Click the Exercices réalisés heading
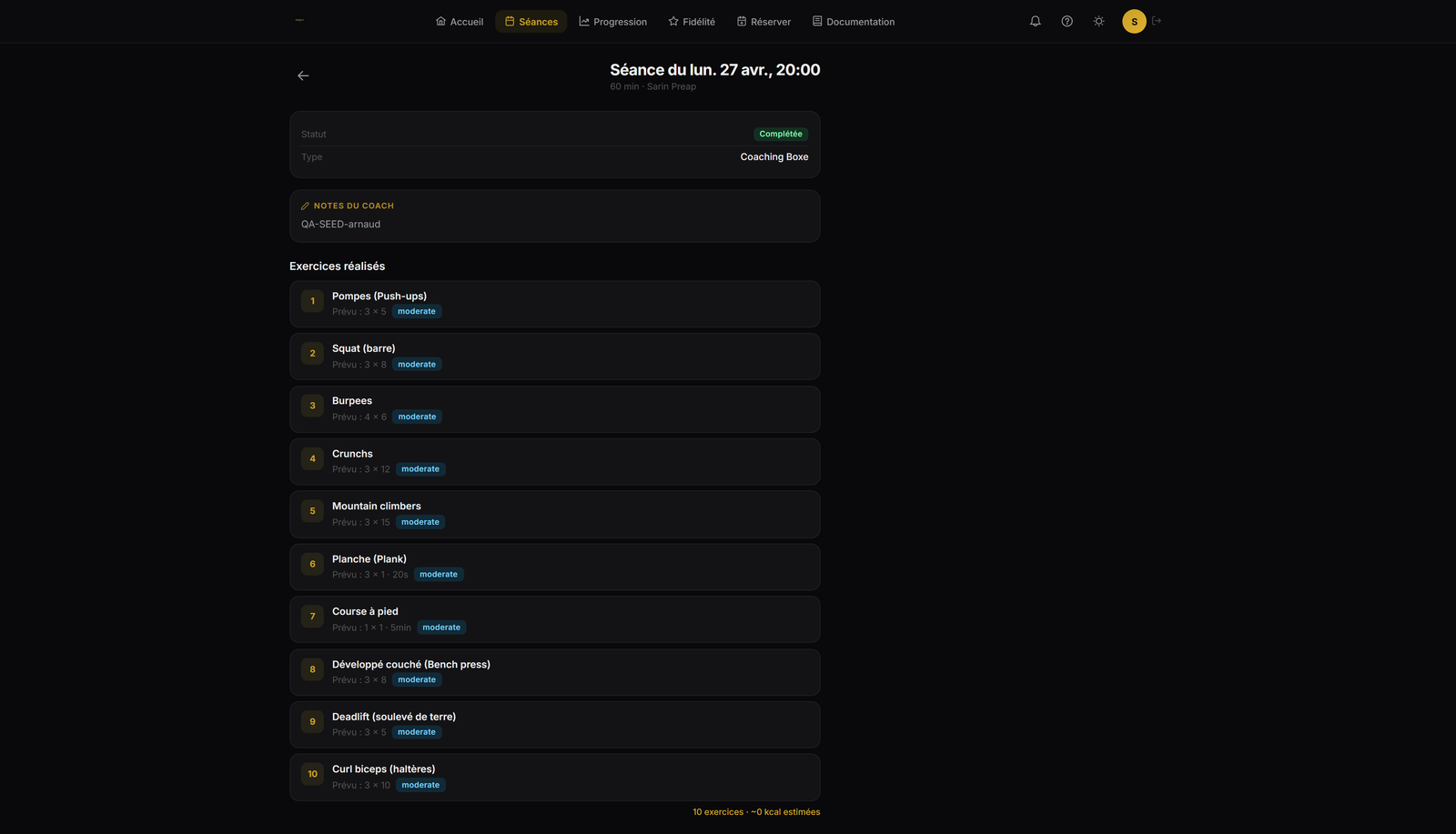This screenshot has height=834, width=1456. [x=338, y=266]
